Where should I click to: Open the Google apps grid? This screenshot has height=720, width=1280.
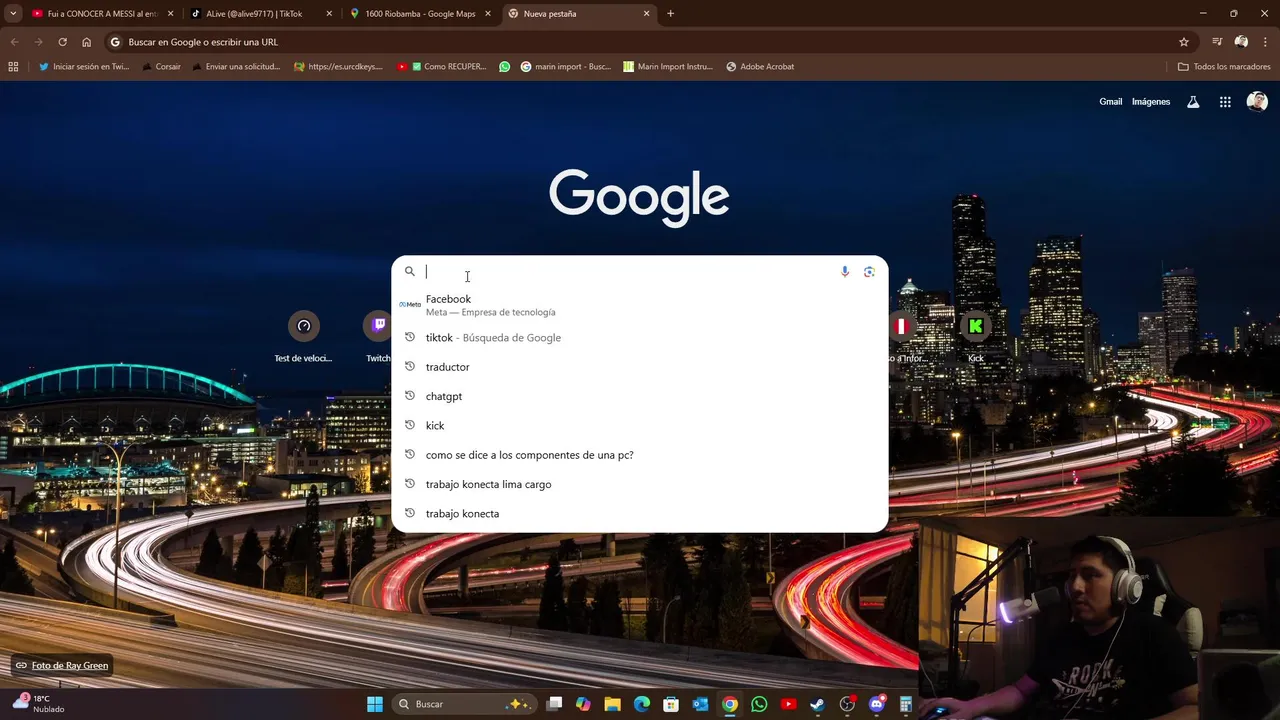[x=1225, y=102]
